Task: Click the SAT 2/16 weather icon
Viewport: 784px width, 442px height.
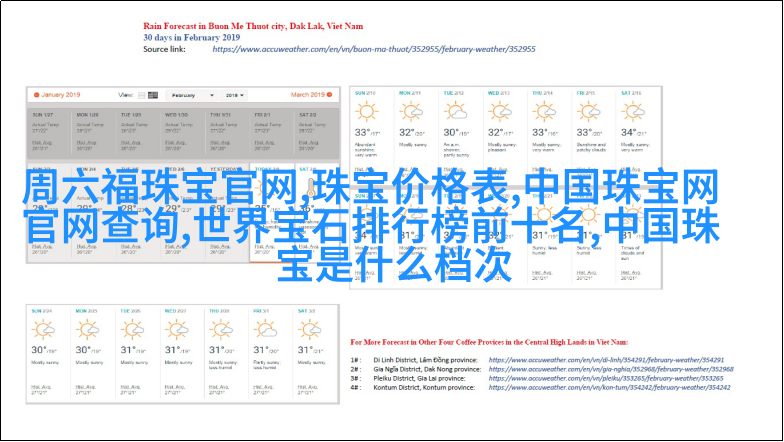Action: coord(633,112)
